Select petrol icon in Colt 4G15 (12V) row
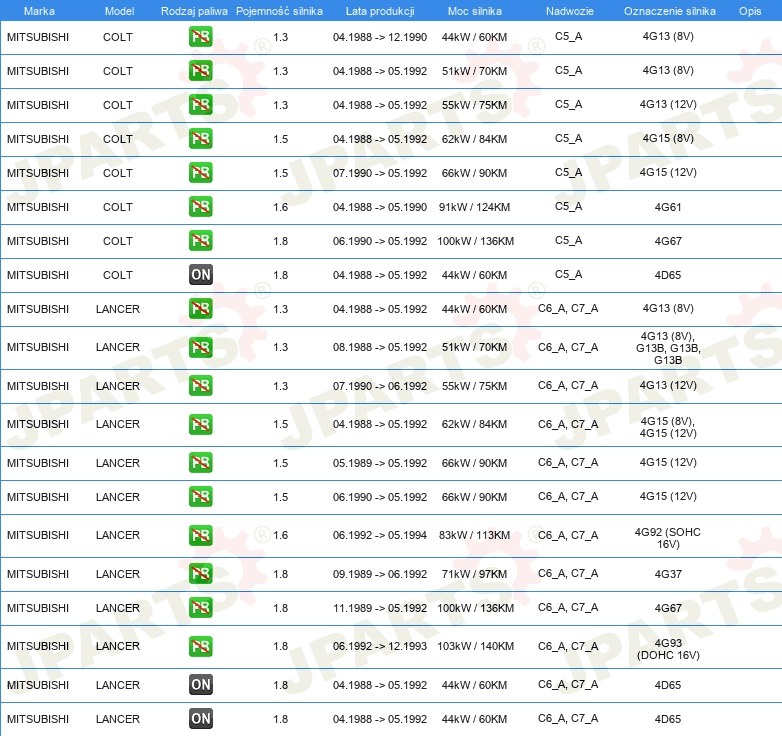The height and width of the screenshot is (736, 782). coord(201,173)
